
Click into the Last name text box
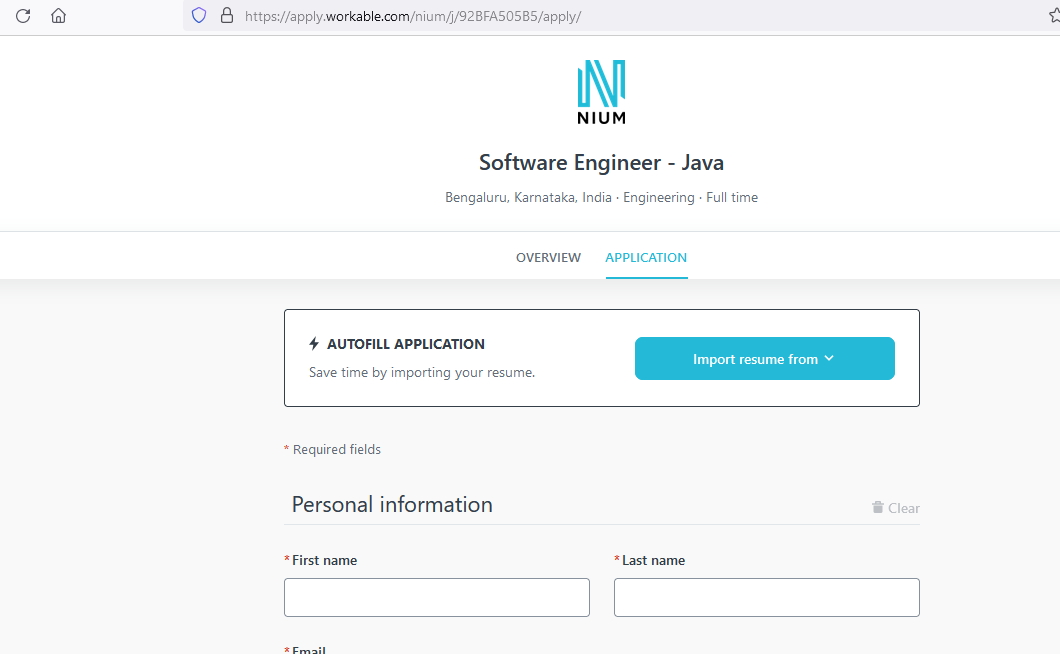[766, 597]
